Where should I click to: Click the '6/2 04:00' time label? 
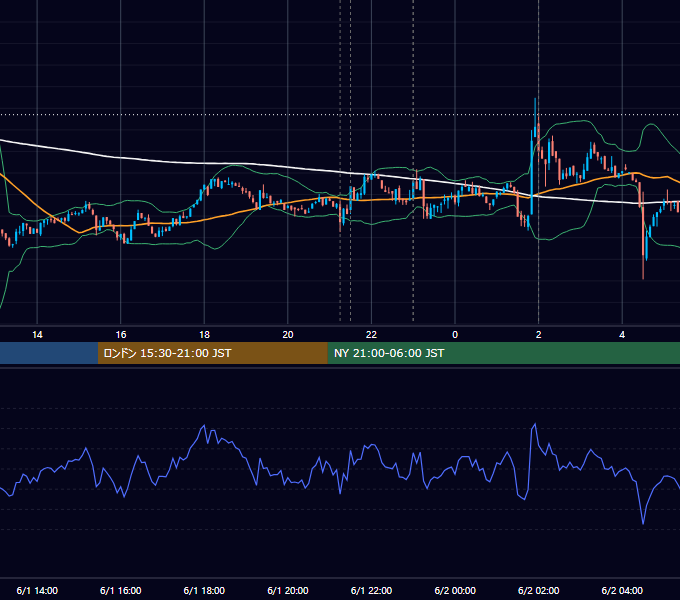622,590
